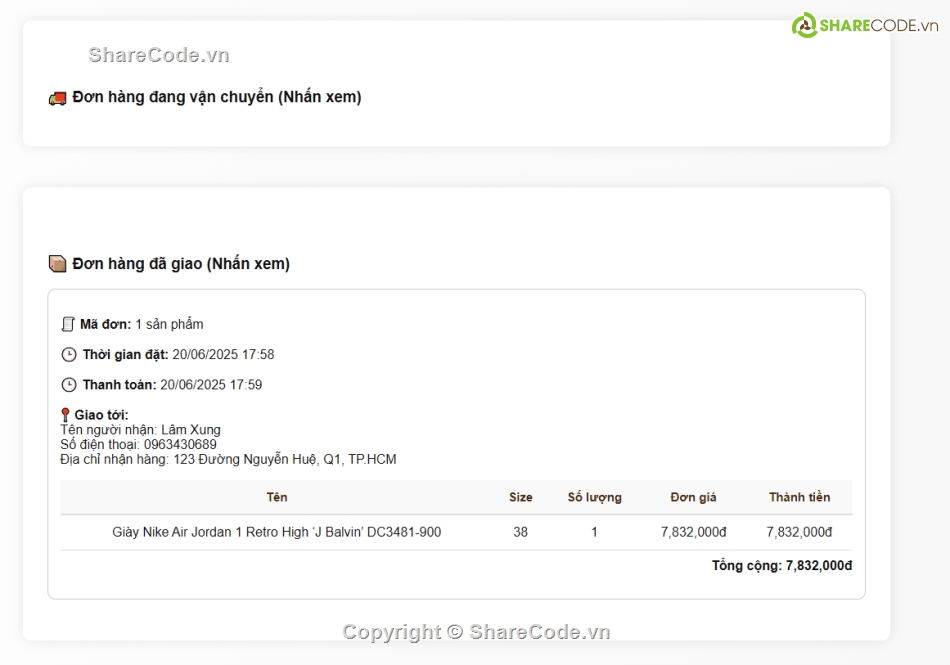
Task: Click the 'Thành tiền' column header
Action: point(799,497)
